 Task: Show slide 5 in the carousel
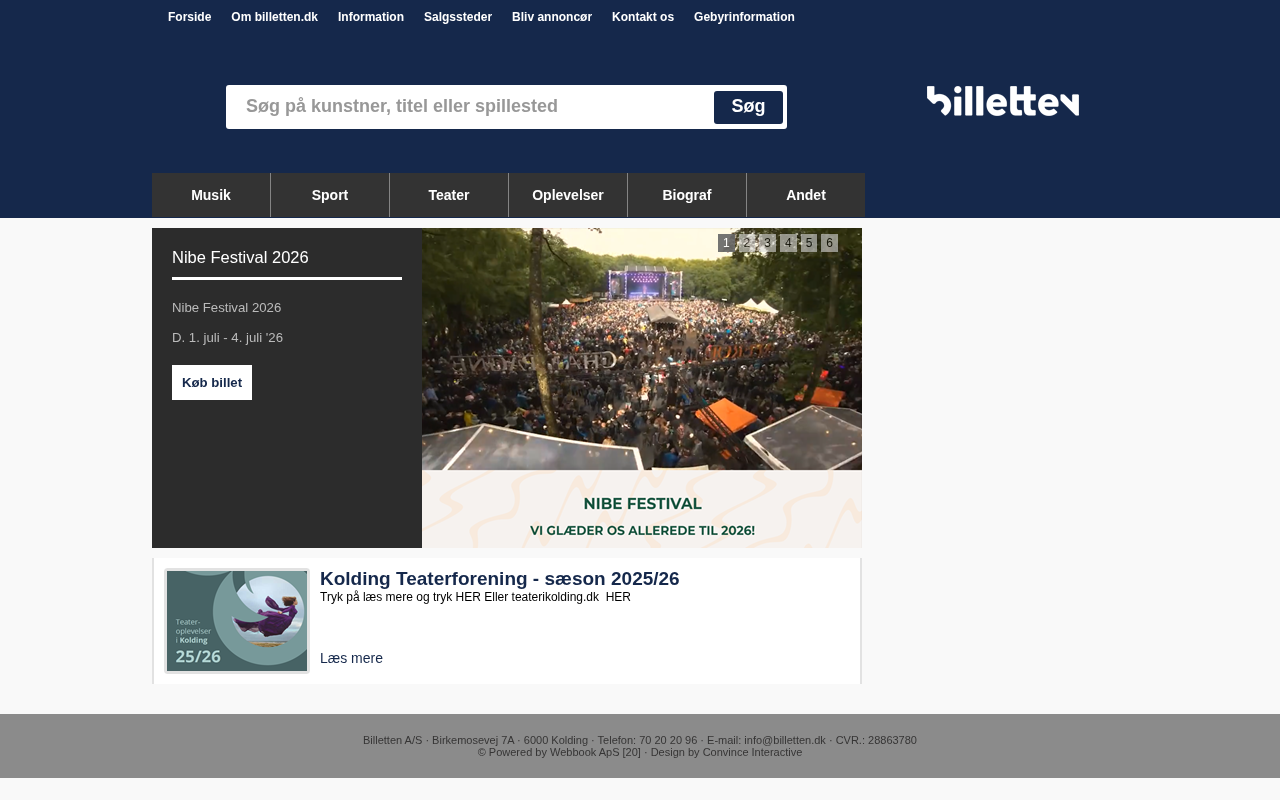(x=809, y=243)
